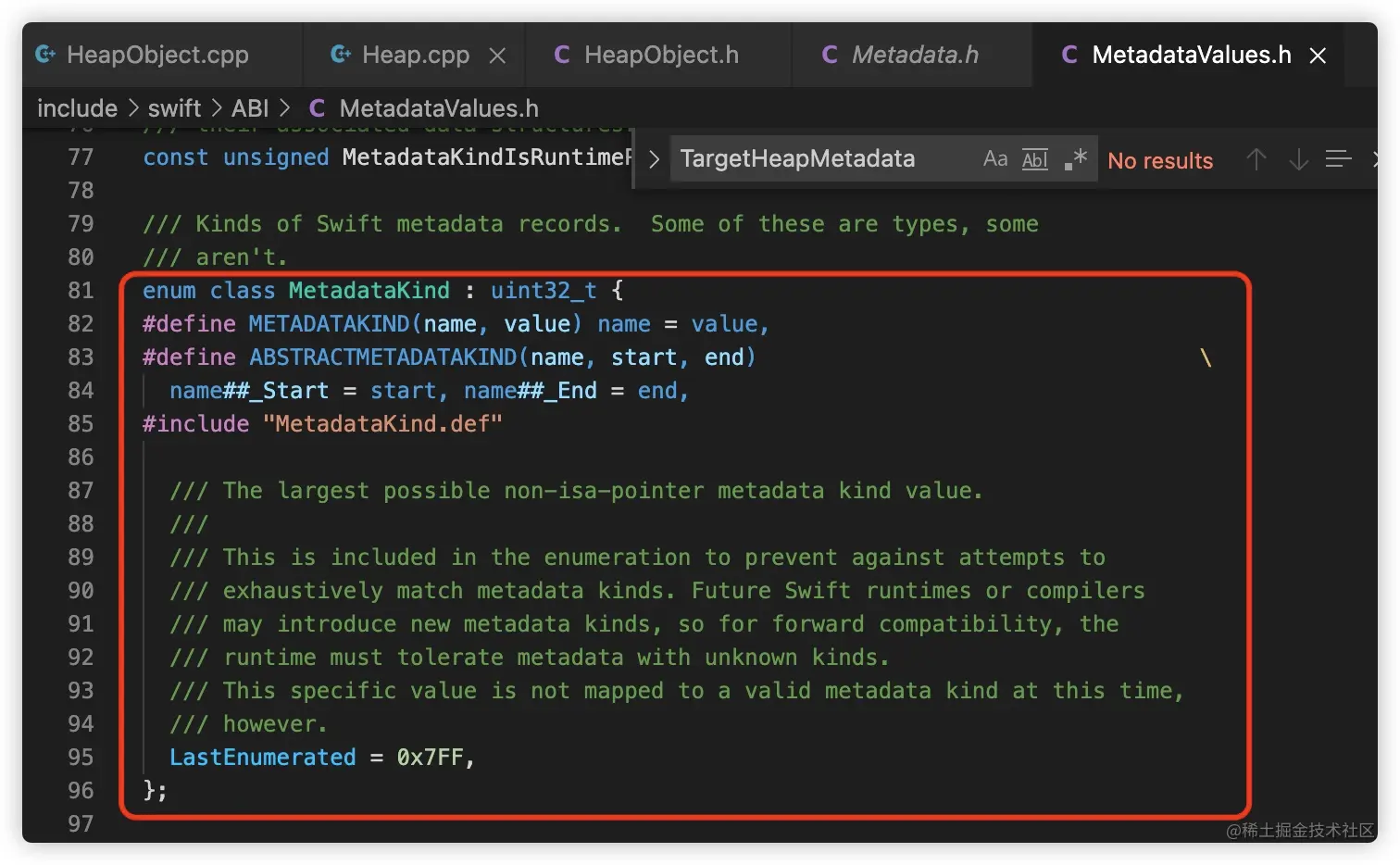The image size is (1400, 865).
Task: Toggle Match Case in find widget
Action: point(995,159)
